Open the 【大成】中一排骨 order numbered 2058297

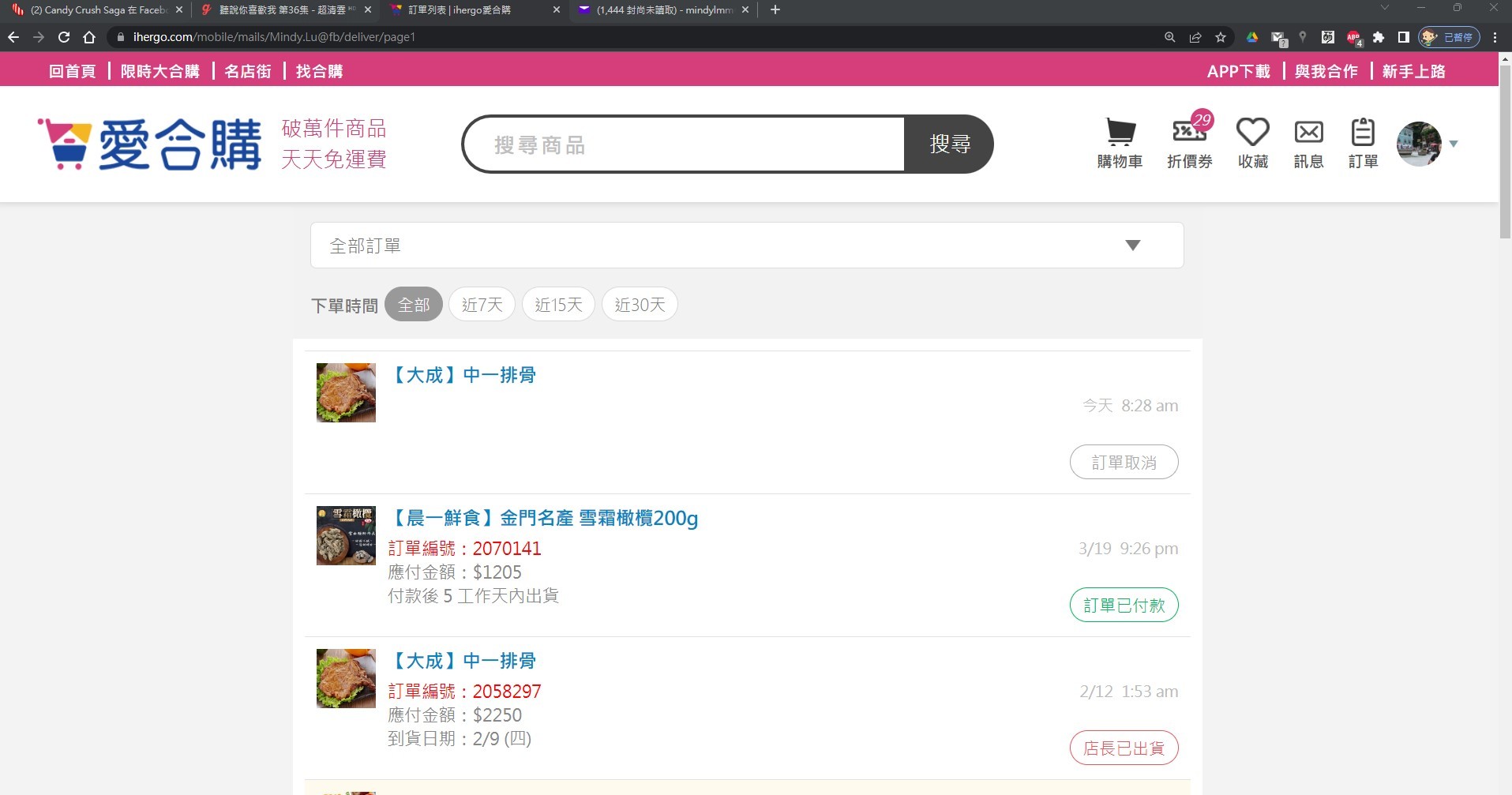[x=463, y=661]
